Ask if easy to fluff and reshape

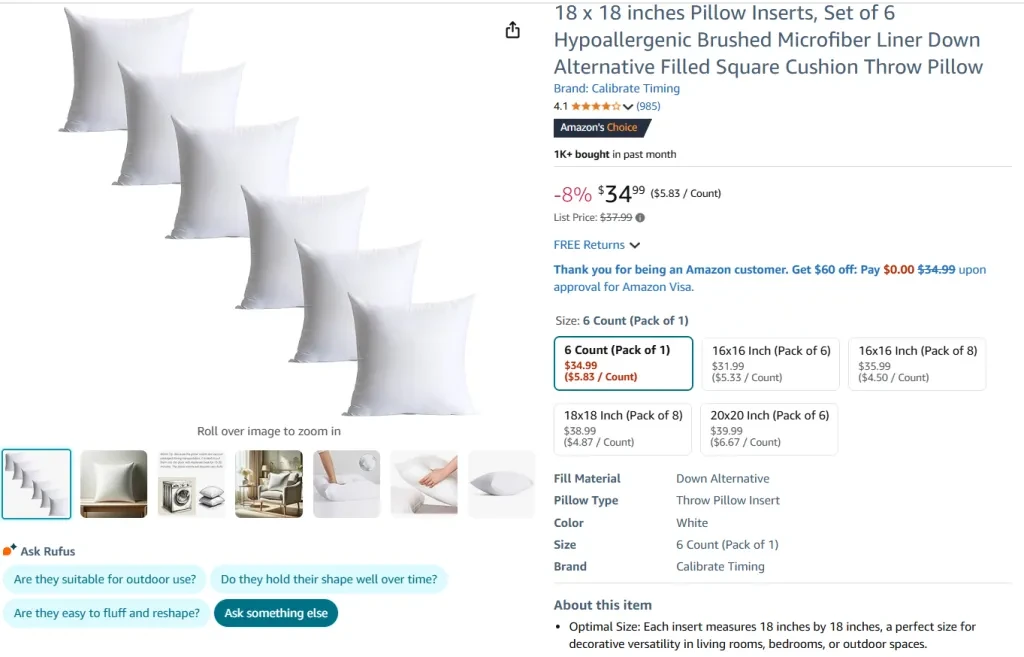tap(106, 613)
